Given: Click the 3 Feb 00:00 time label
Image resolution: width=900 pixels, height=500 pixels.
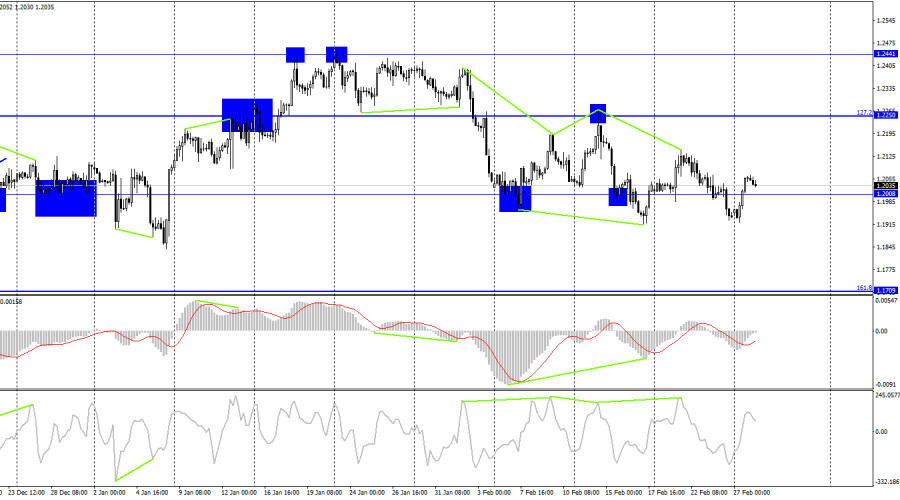Looking at the screenshot, I should pyautogui.click(x=494, y=493).
